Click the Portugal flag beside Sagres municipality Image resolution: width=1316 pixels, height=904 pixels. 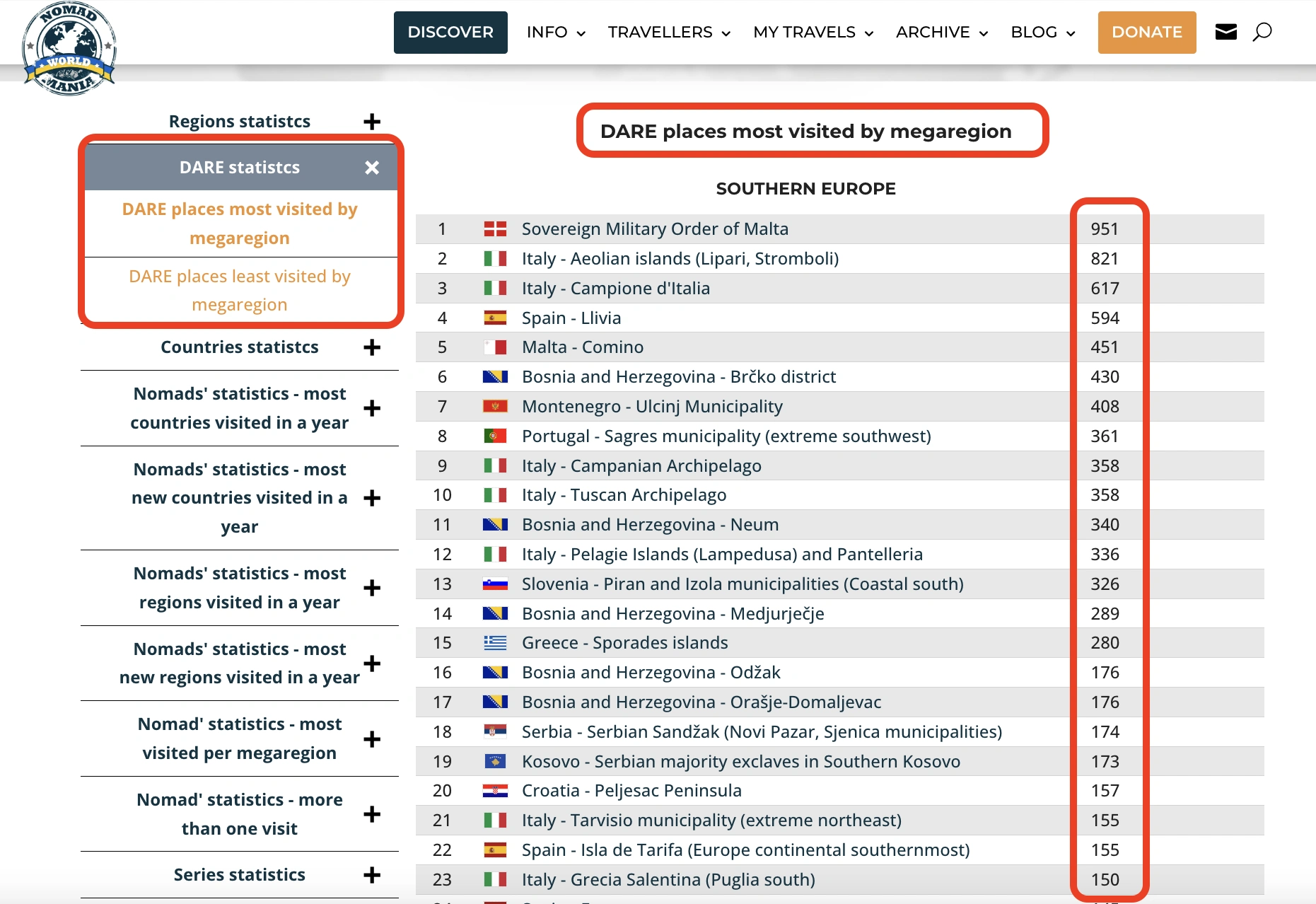495,436
